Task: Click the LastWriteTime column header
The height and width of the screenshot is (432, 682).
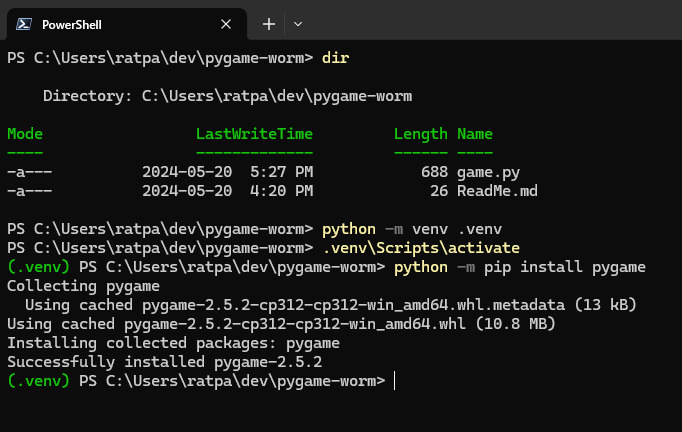Action: point(254,134)
